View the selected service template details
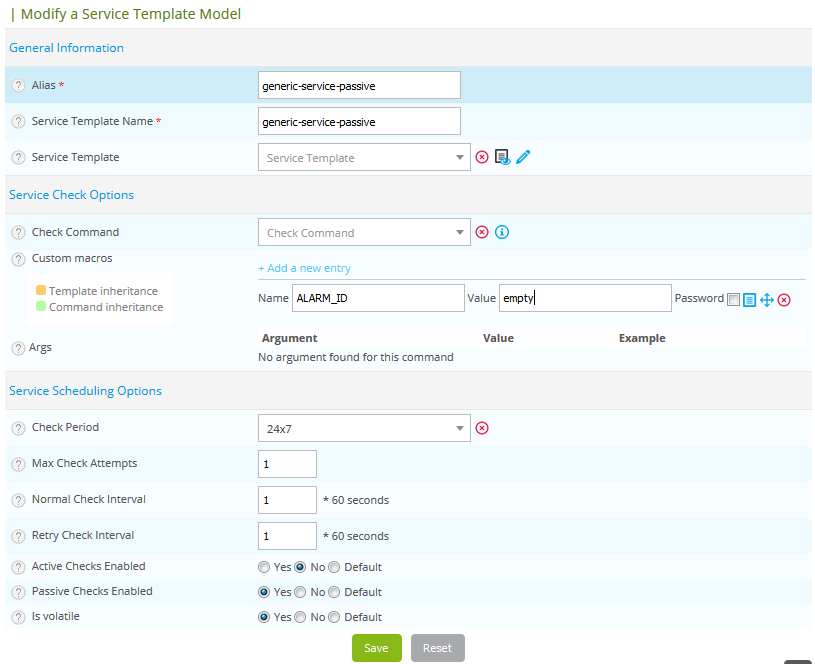This screenshot has height=664, width=815. (502, 157)
